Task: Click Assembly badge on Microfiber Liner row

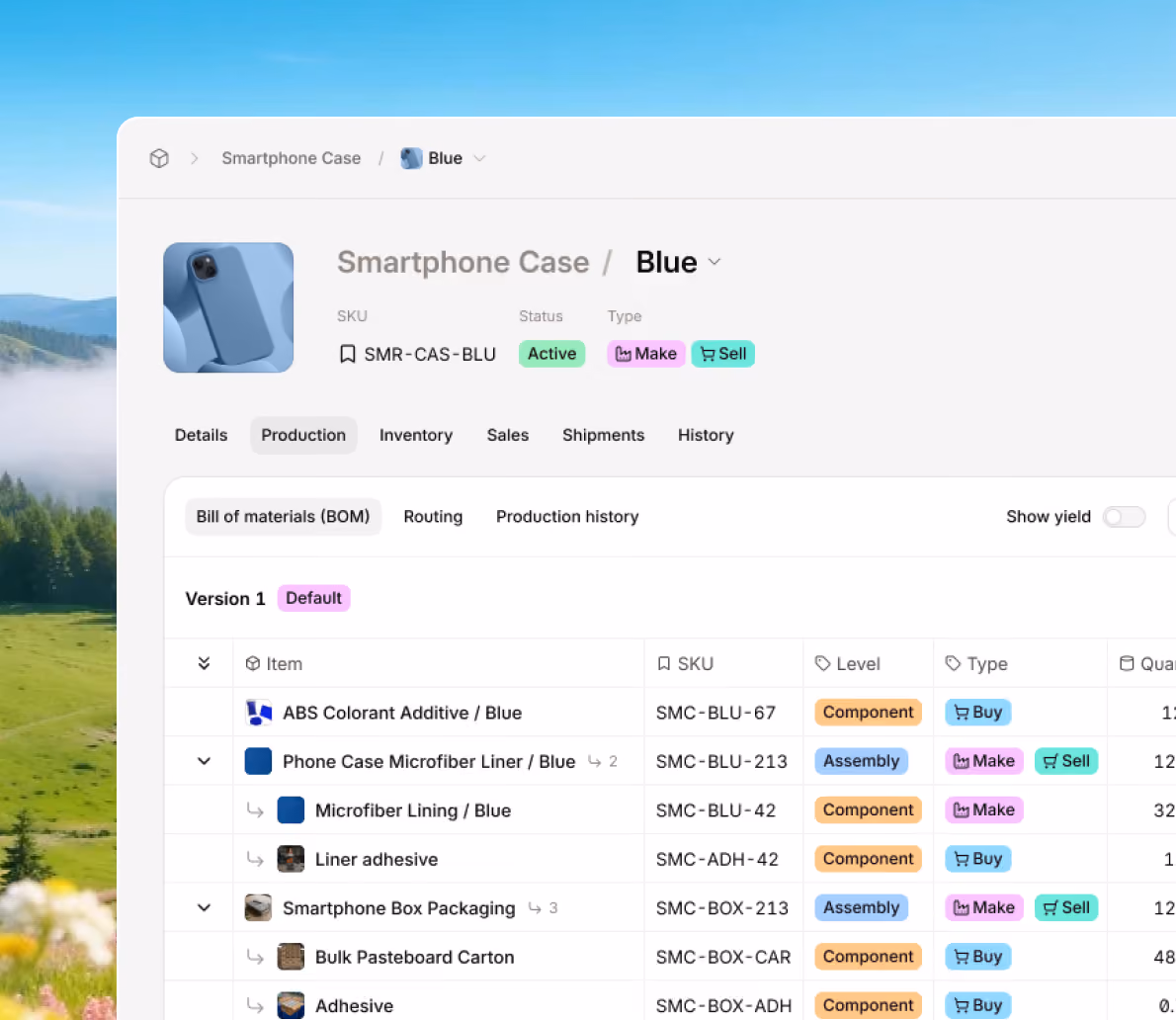Action: tap(861, 761)
